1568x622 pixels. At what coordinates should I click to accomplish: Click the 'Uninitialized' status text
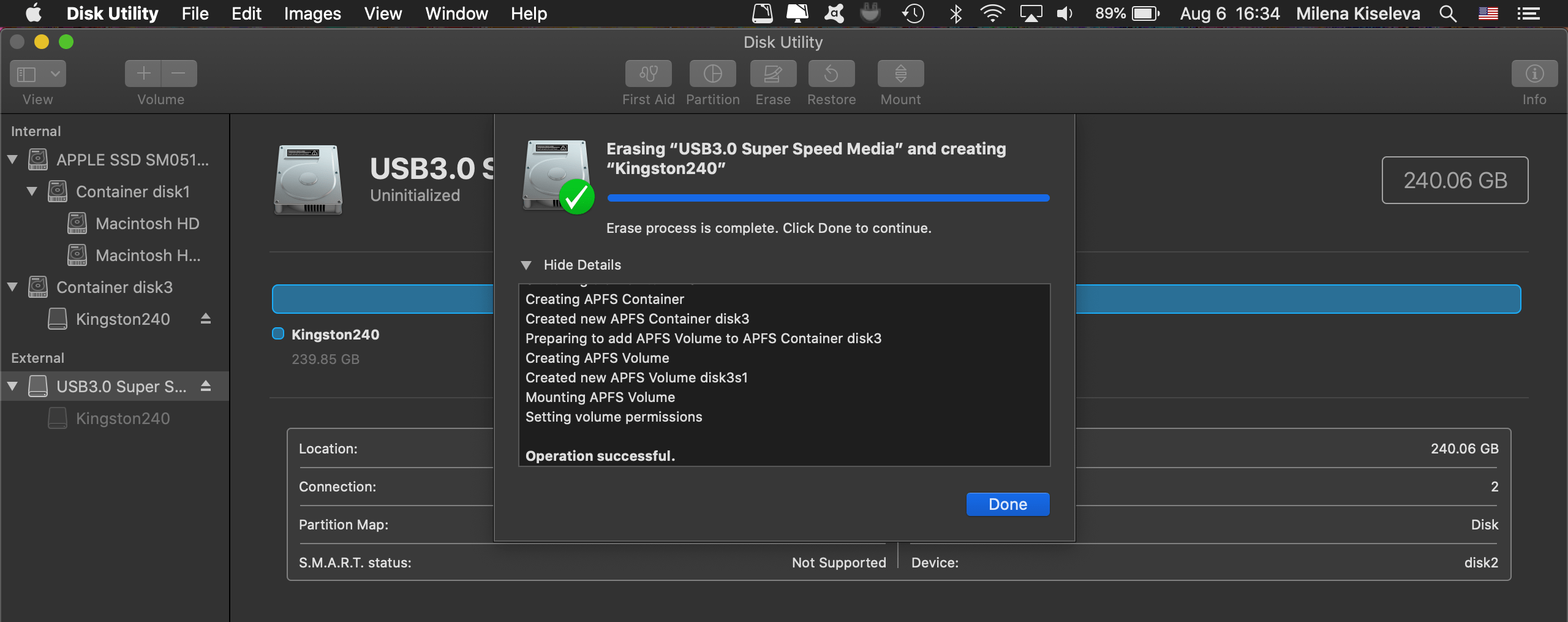pyautogui.click(x=415, y=195)
